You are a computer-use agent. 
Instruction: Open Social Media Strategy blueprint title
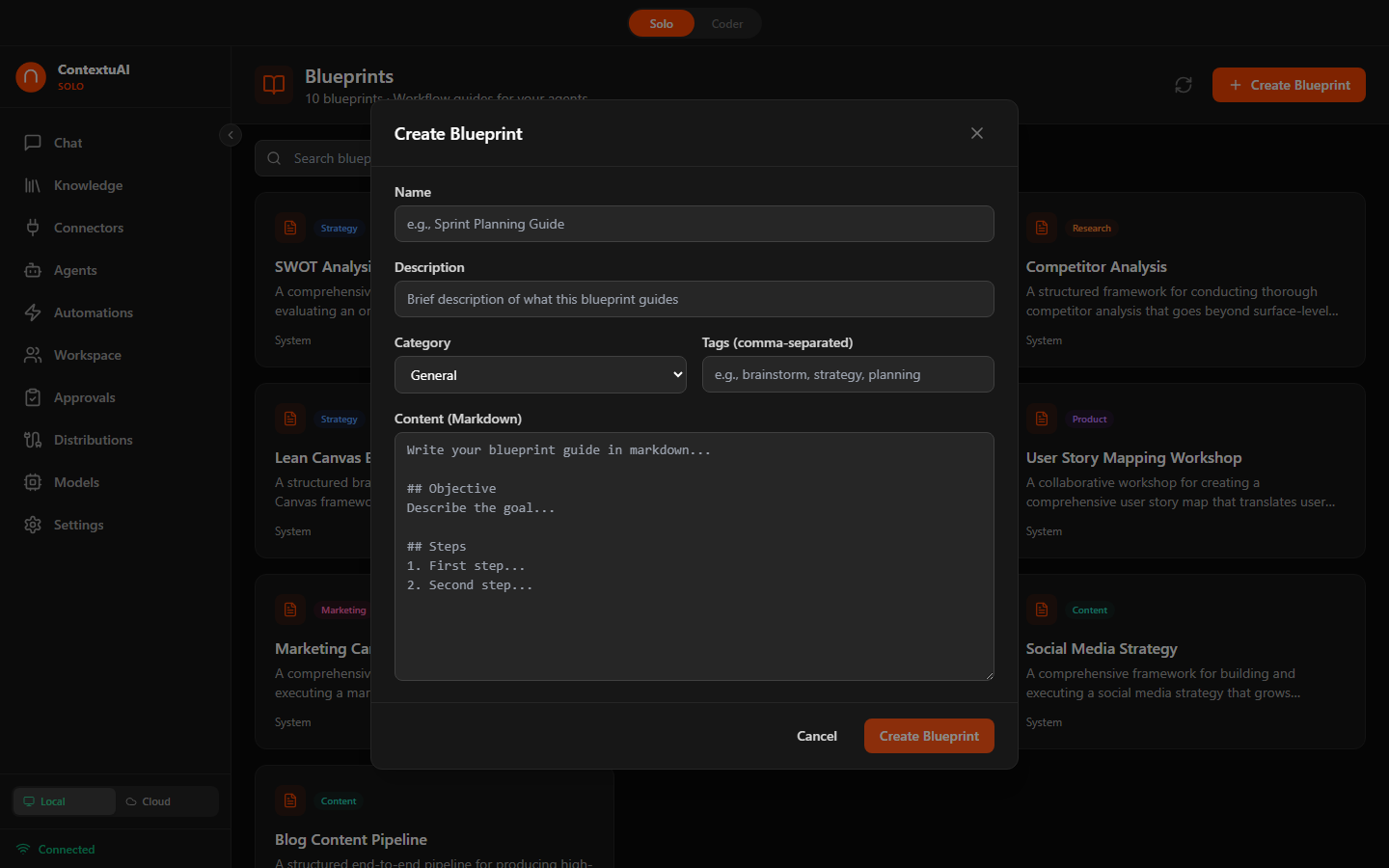1102,649
